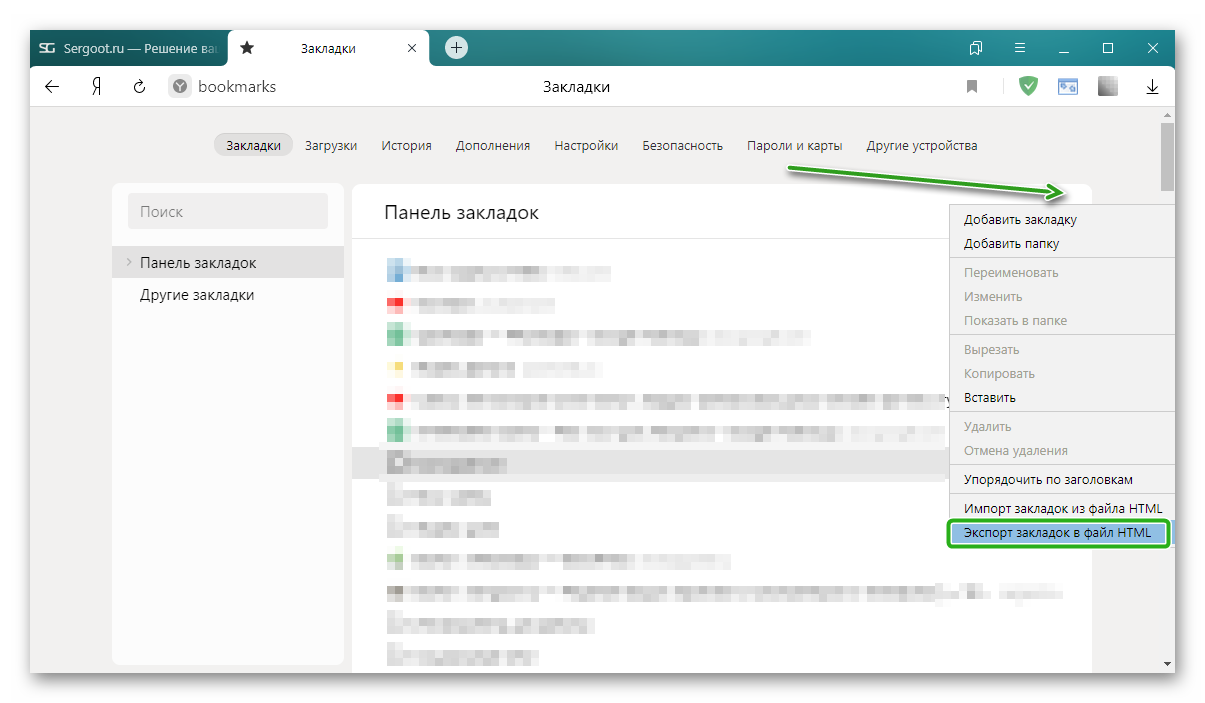Click the vertical scrollbar down arrow

coord(1167,663)
